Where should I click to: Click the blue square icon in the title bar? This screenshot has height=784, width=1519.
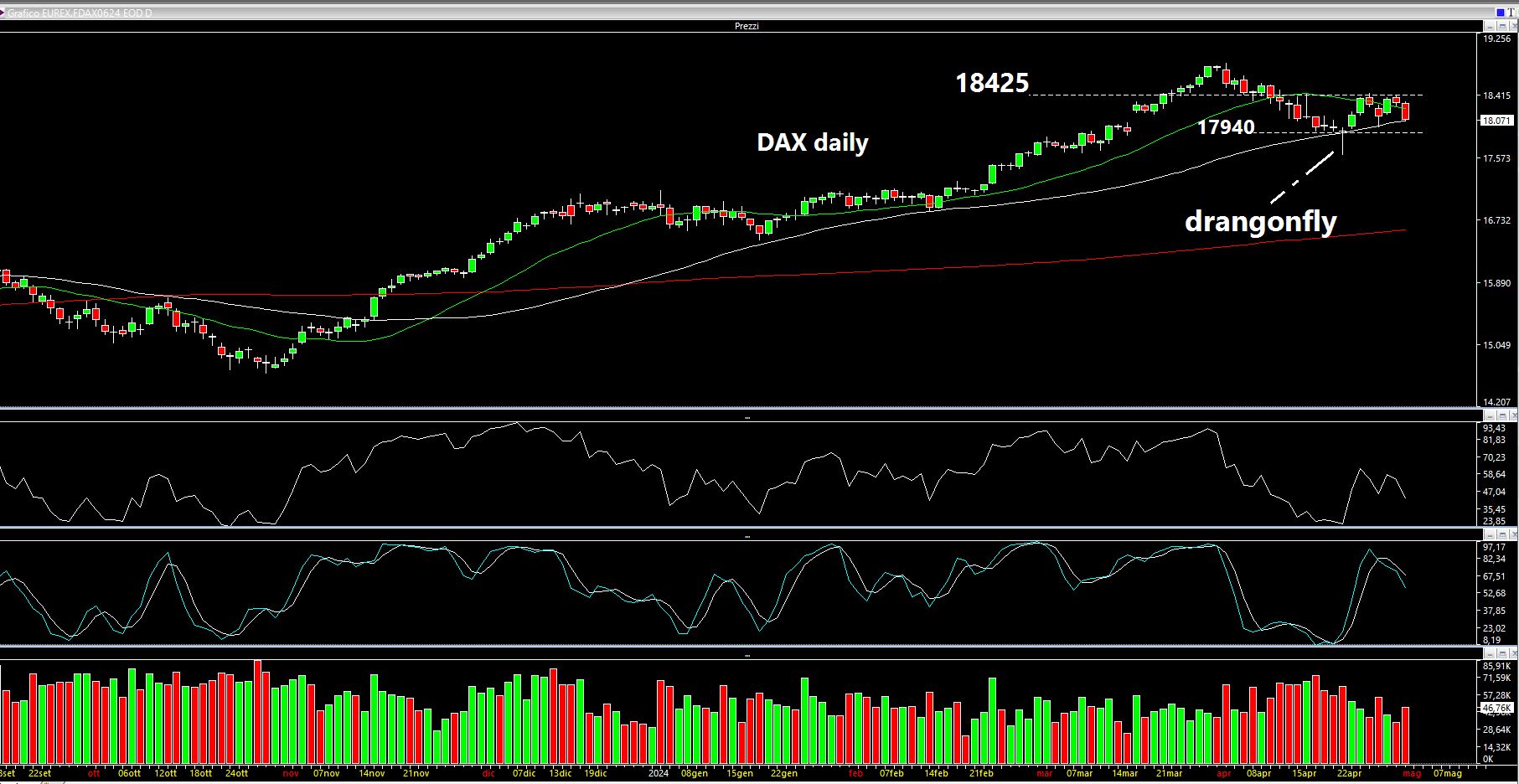pyautogui.click(x=1501, y=13)
